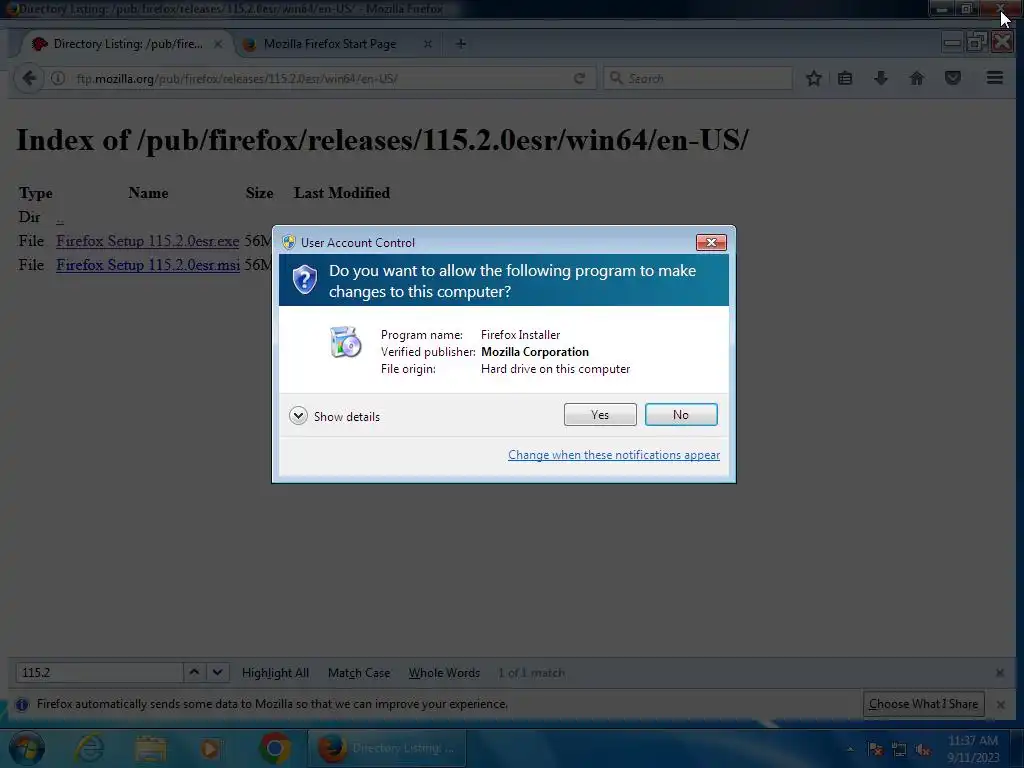Click Firefox Directory Listing taskbar button

pos(387,748)
